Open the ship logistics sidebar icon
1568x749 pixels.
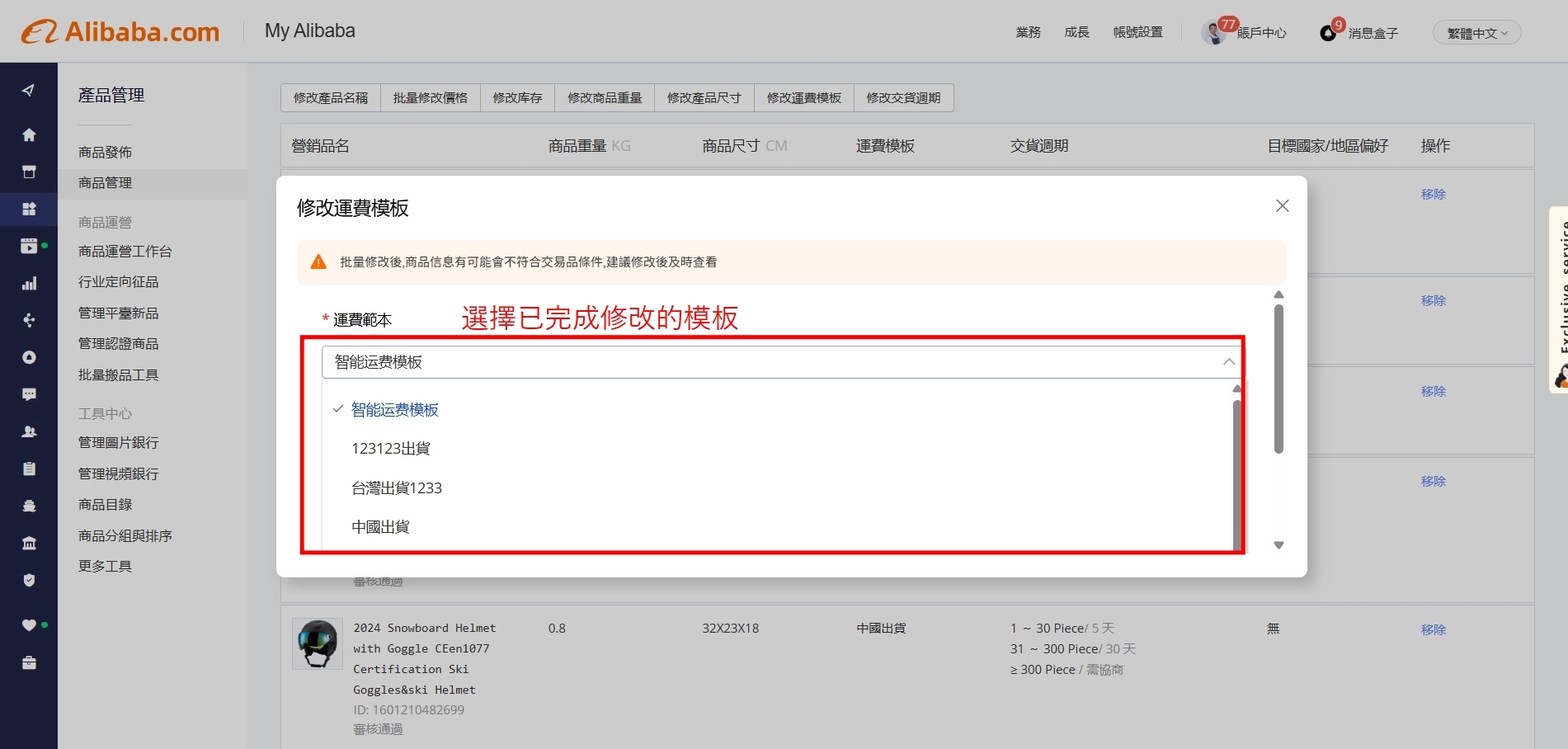pos(29,506)
